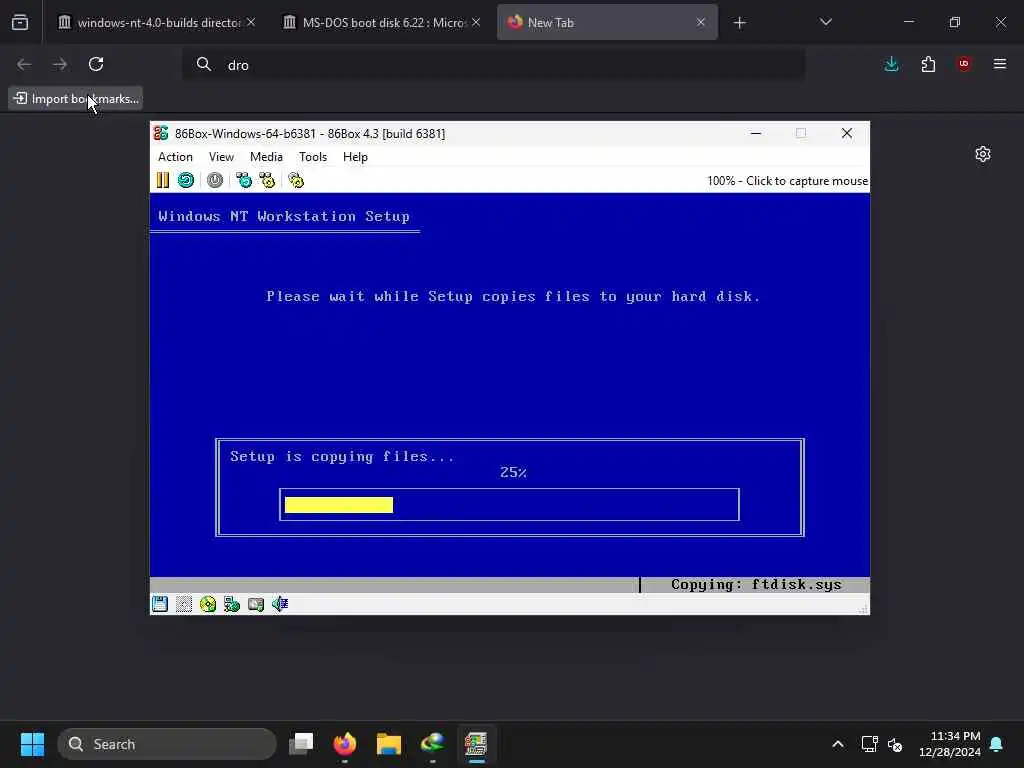Open the browser extensions icon
1024x768 pixels.
pyautogui.click(x=928, y=64)
